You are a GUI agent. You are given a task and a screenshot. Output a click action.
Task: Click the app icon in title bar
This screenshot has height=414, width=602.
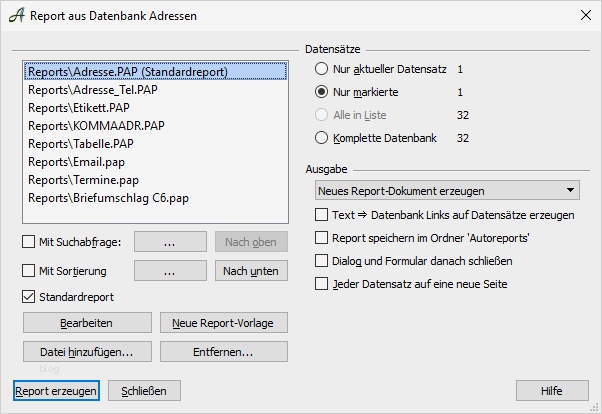[15, 16]
